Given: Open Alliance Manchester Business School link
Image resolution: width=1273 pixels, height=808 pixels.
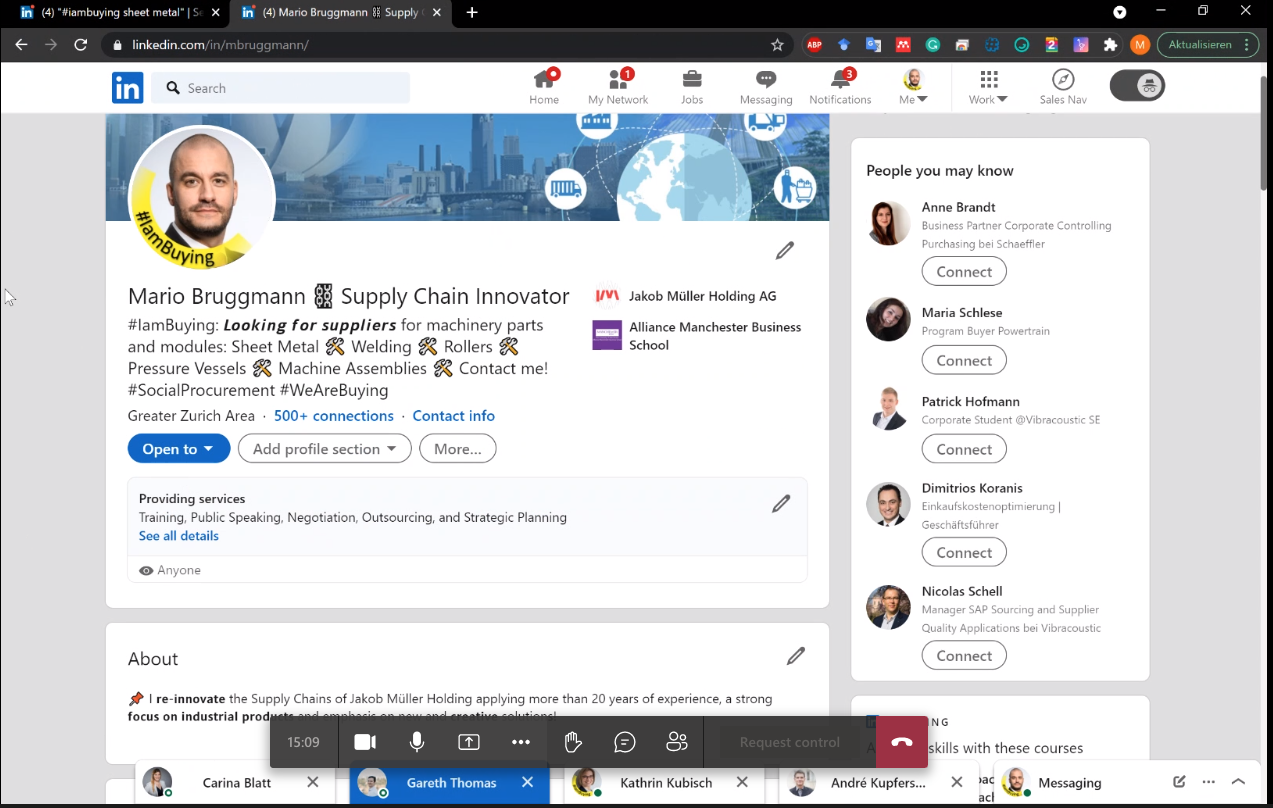Looking at the screenshot, I should pos(697,336).
